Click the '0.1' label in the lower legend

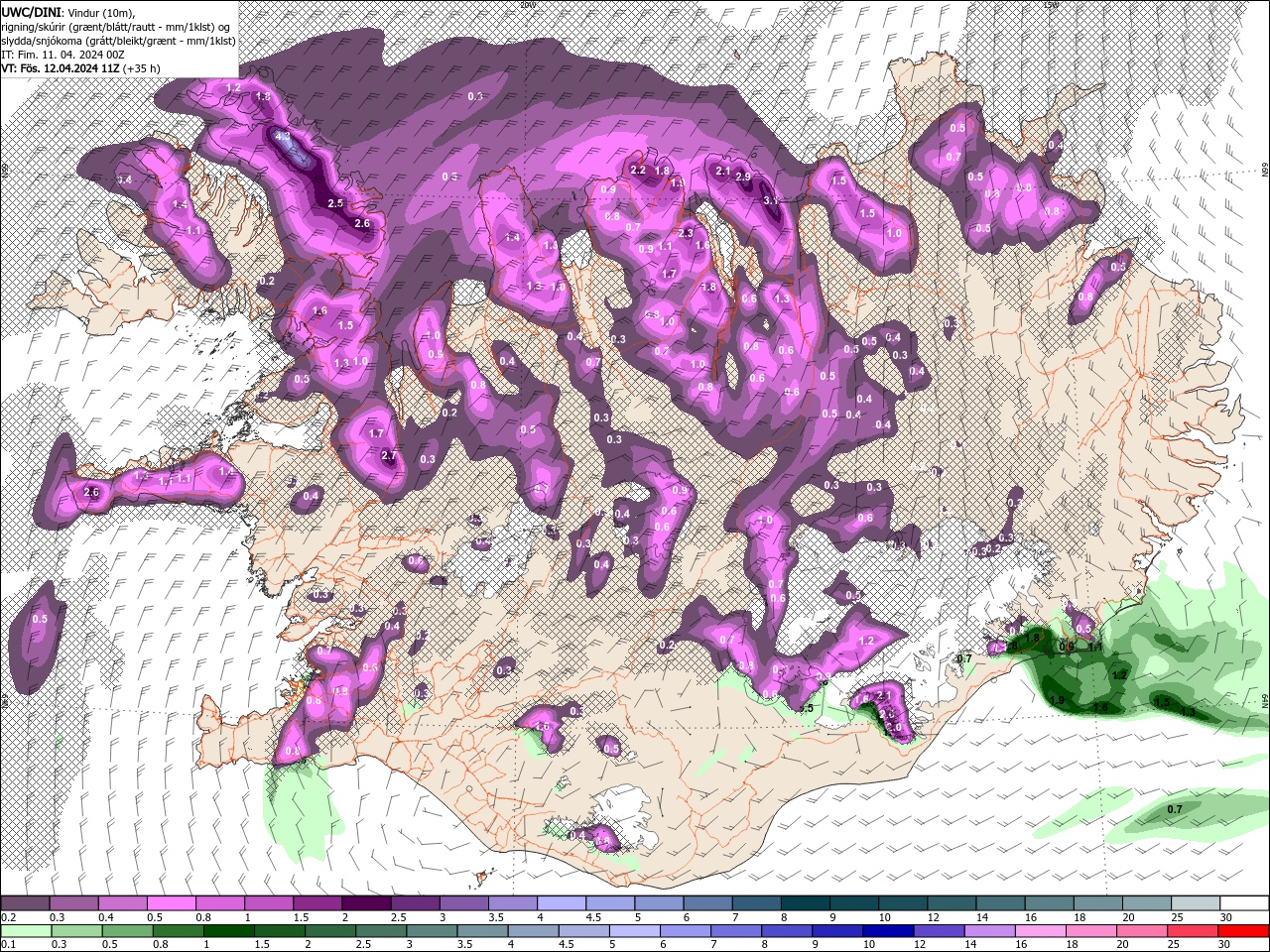(x=10, y=944)
